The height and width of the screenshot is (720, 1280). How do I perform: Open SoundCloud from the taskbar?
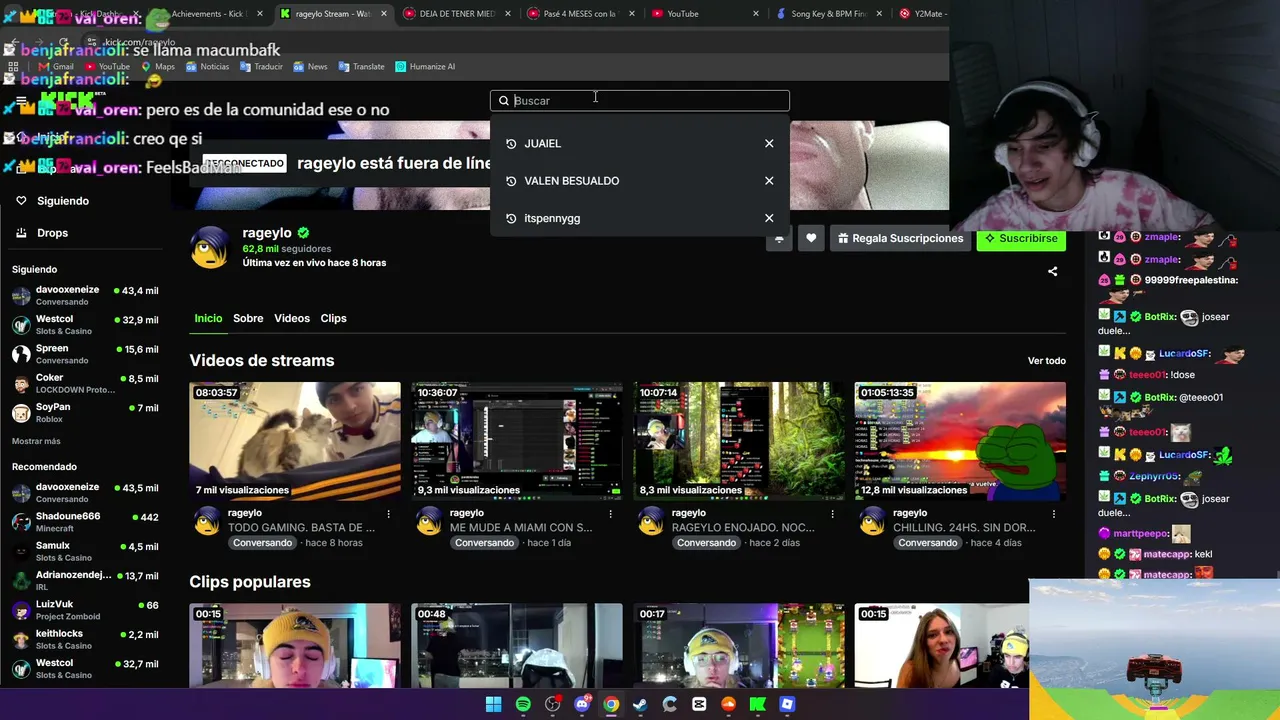click(728, 704)
